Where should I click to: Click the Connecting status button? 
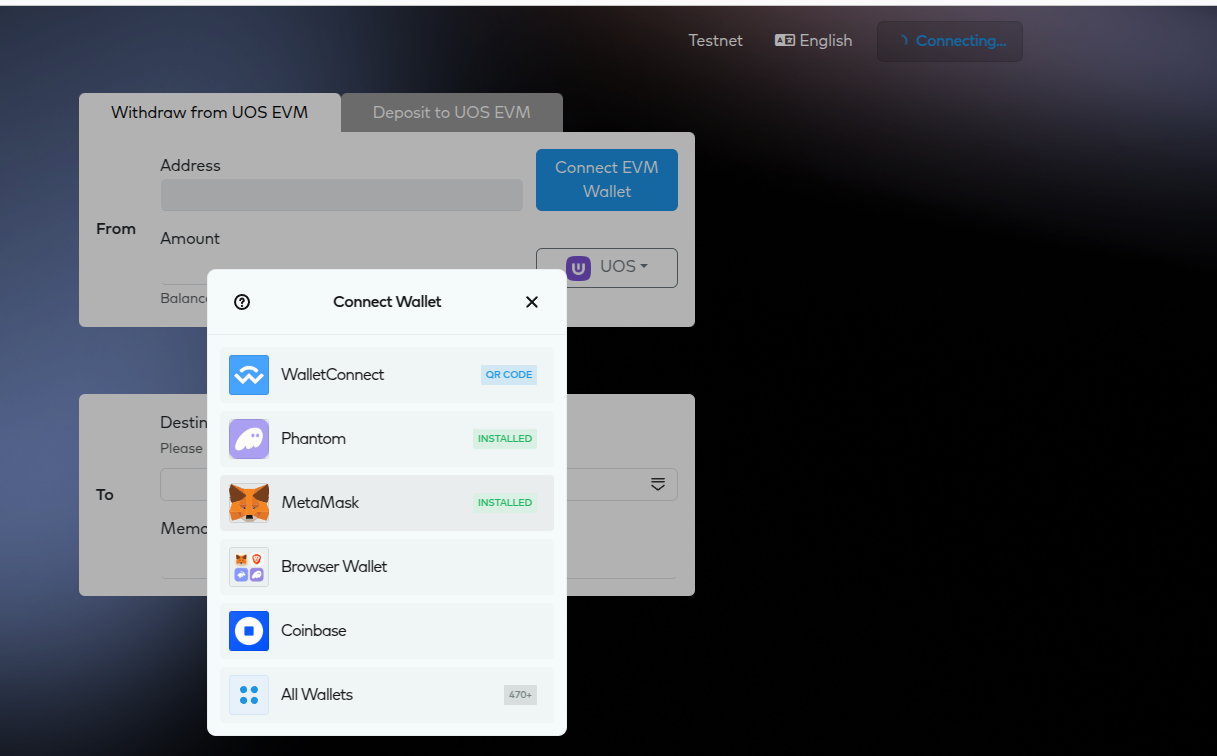coord(950,41)
